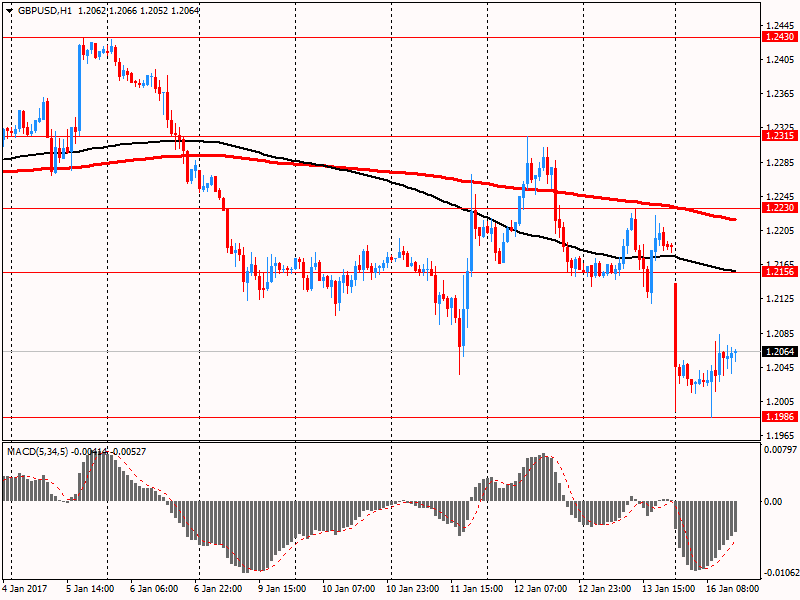Click the MACD scale value 0.00797
Image resolution: width=800 pixels, height=600 pixels.
pyautogui.click(x=780, y=449)
